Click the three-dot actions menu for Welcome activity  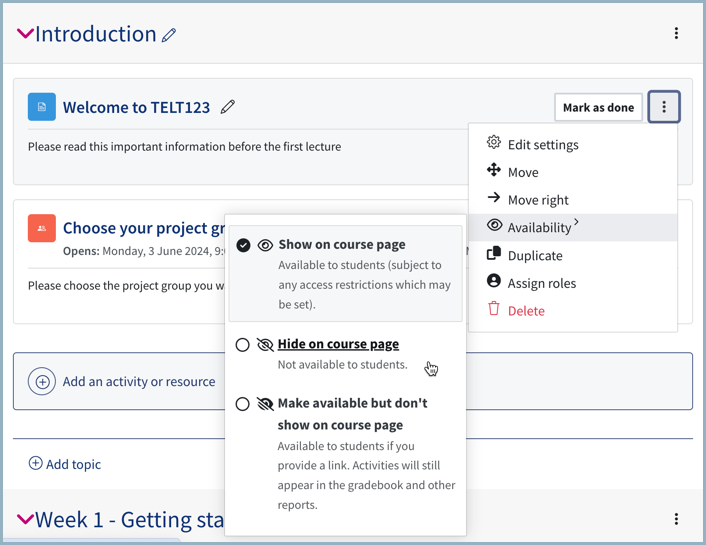(664, 107)
